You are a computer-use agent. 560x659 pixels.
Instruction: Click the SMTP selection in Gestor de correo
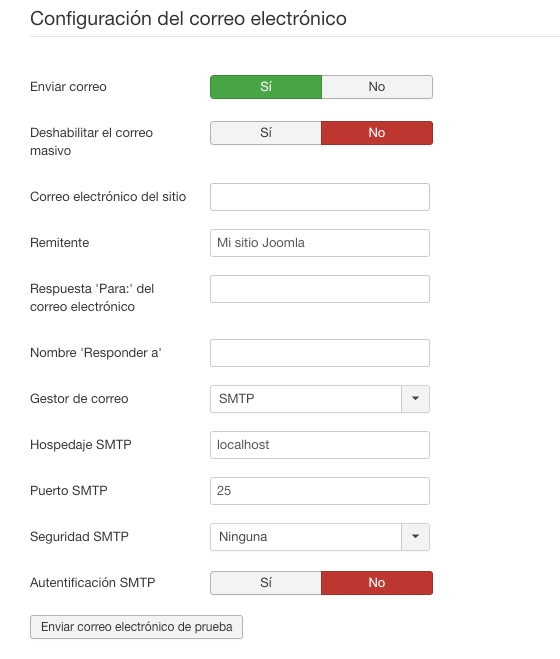point(306,399)
